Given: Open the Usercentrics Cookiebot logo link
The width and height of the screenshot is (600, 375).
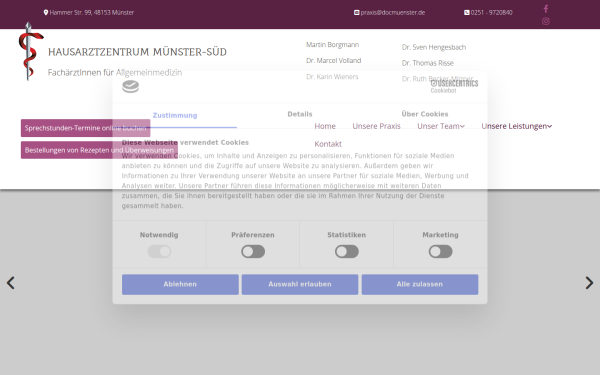Looking at the screenshot, I should coord(454,86).
